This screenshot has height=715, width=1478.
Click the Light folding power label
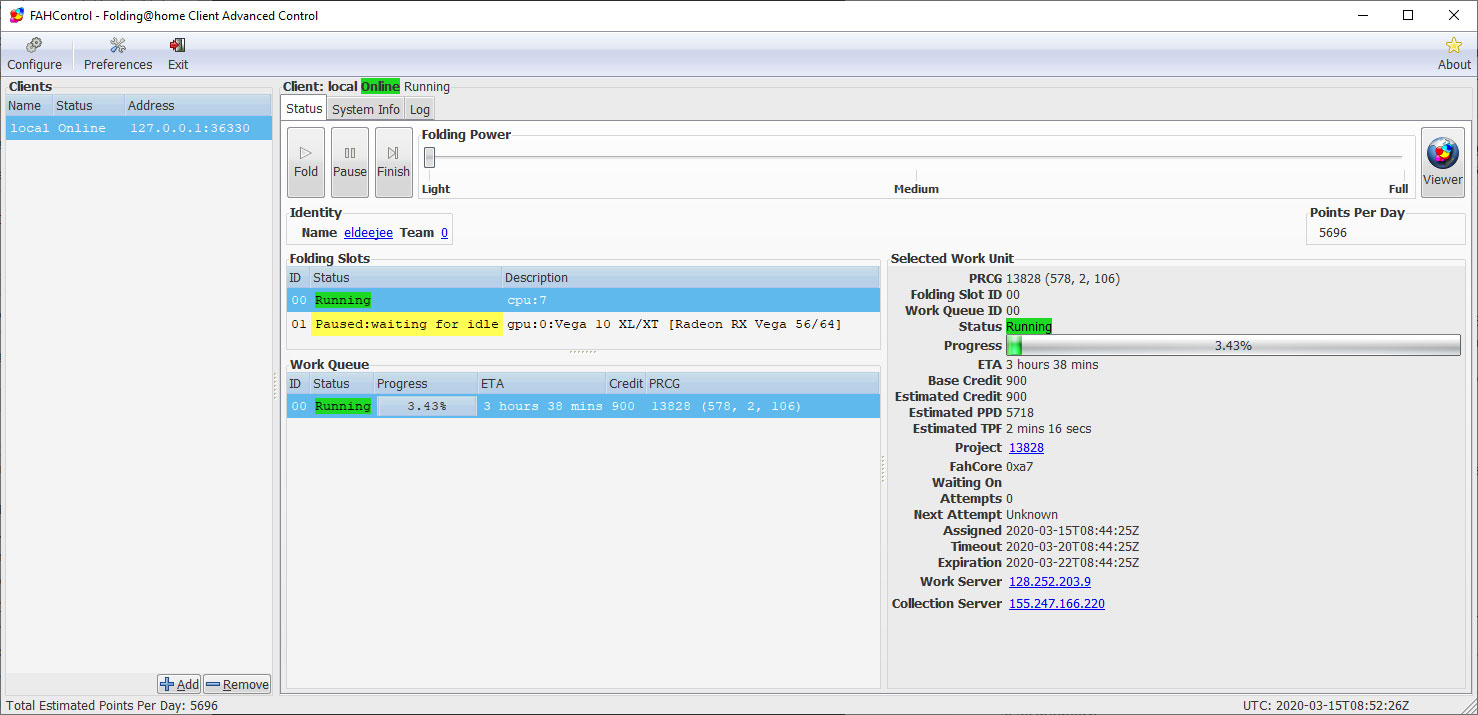pyautogui.click(x=436, y=189)
